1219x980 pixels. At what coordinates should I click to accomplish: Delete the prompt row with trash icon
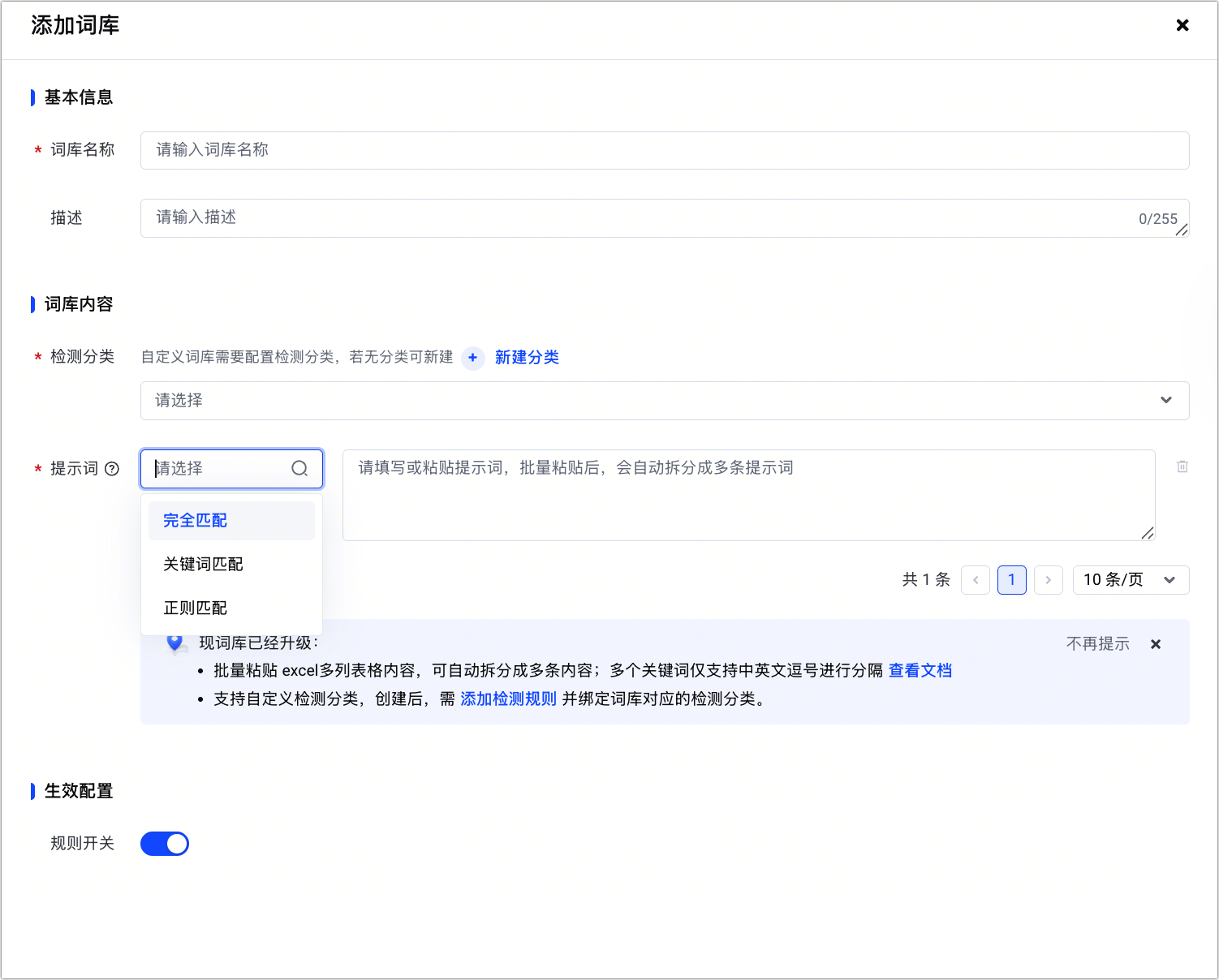[x=1182, y=466]
